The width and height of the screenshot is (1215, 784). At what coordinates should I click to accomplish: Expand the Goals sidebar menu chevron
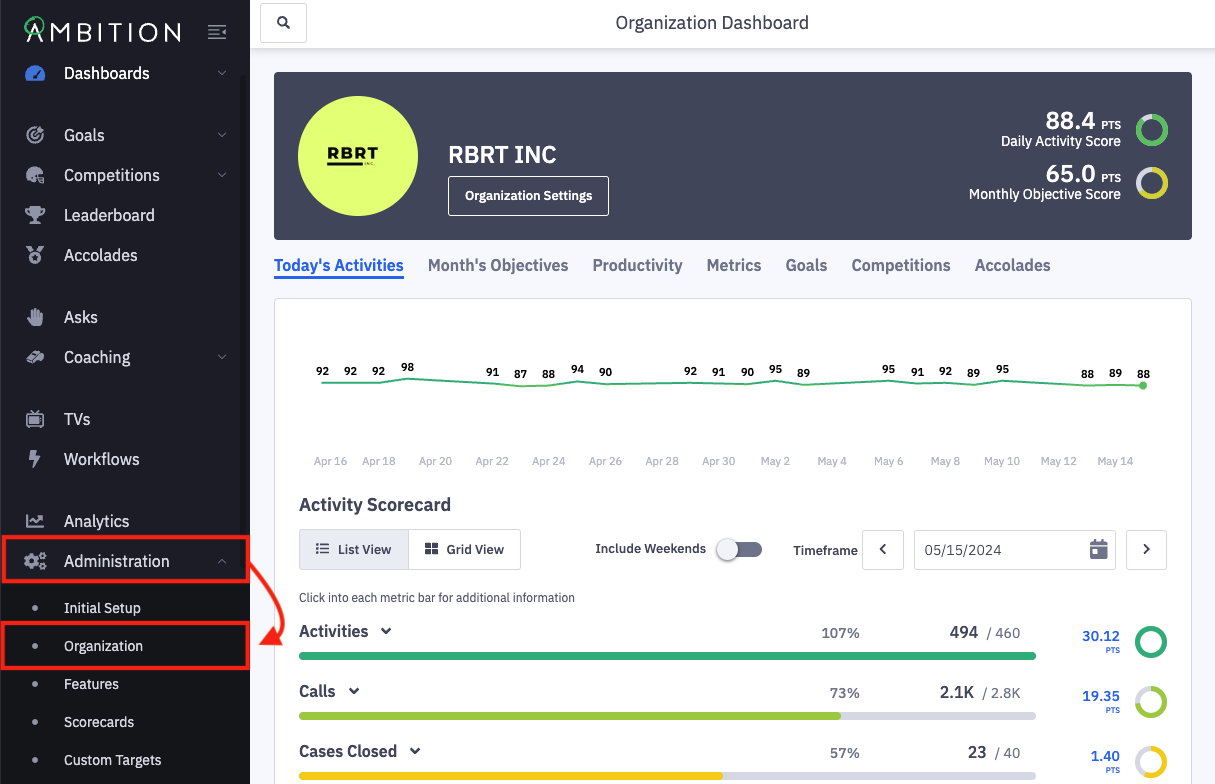pyautogui.click(x=222, y=135)
